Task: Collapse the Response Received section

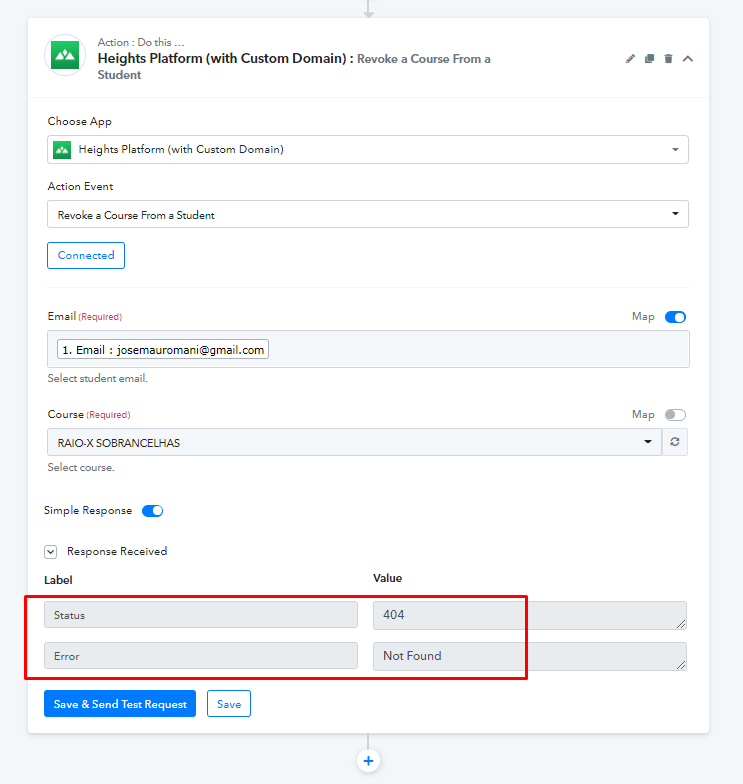Action: click(x=50, y=552)
